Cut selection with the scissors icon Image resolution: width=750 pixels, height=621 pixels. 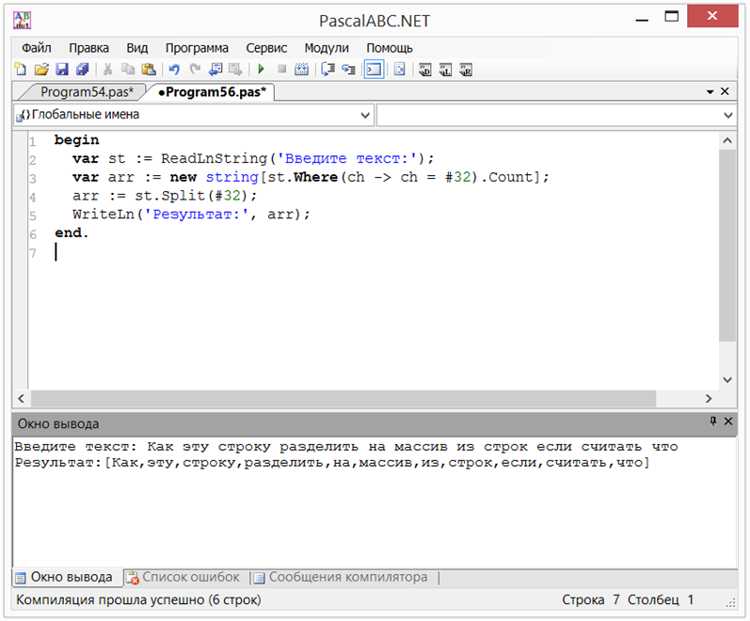(x=108, y=70)
